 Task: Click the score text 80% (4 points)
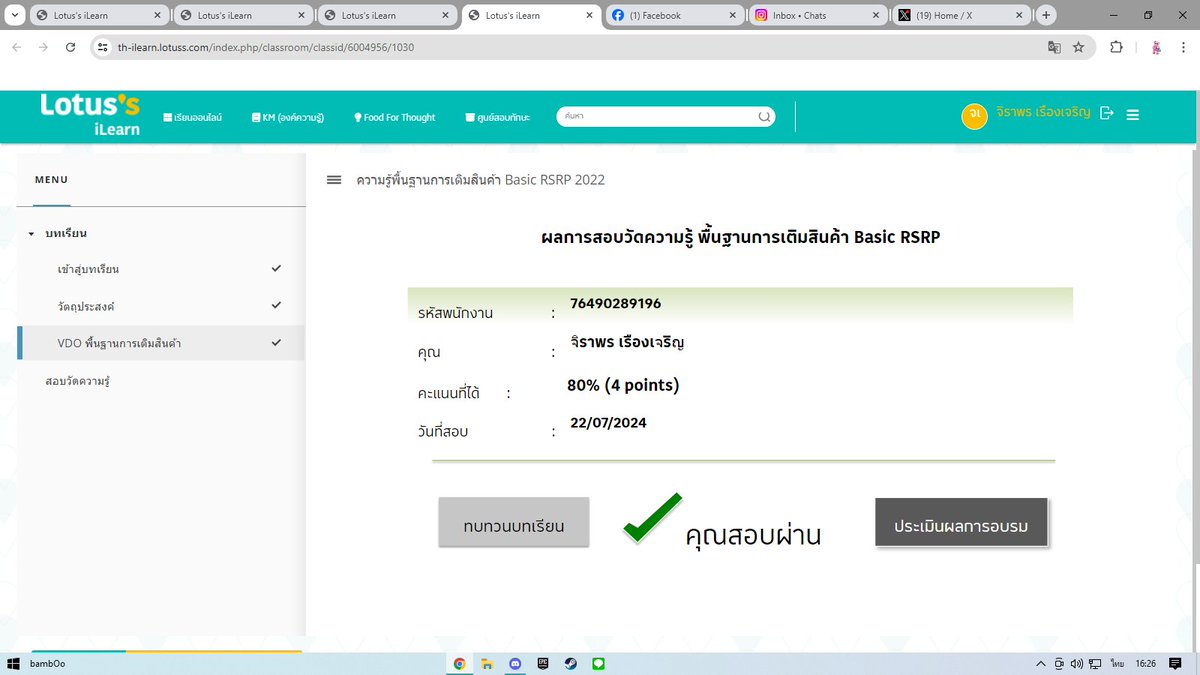[623, 385]
